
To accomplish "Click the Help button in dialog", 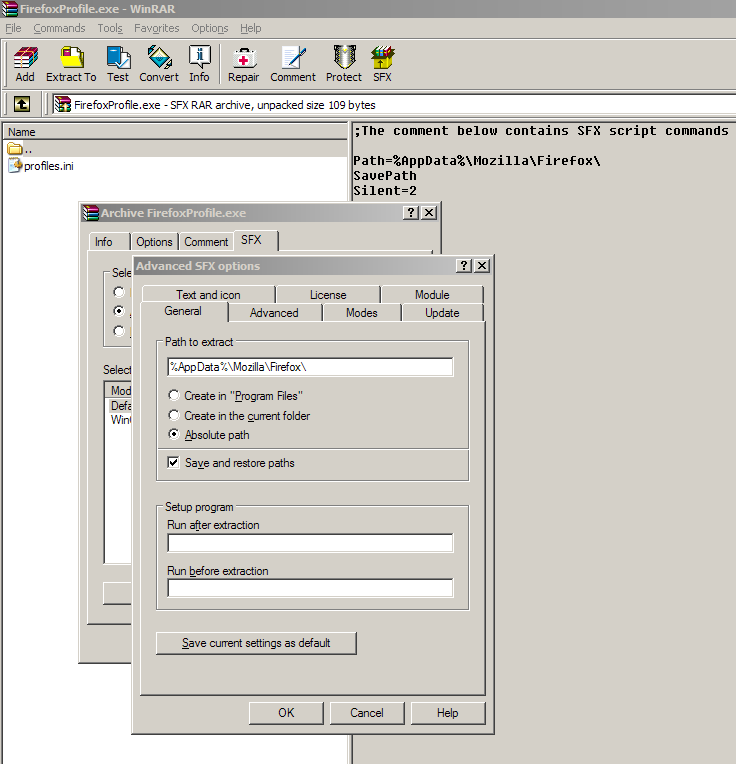I will (448, 713).
